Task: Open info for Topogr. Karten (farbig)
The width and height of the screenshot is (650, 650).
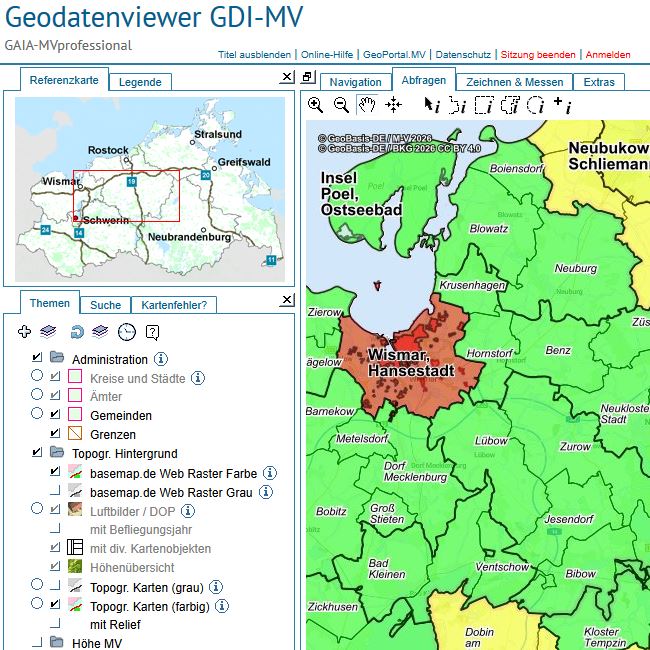Action: [222, 606]
